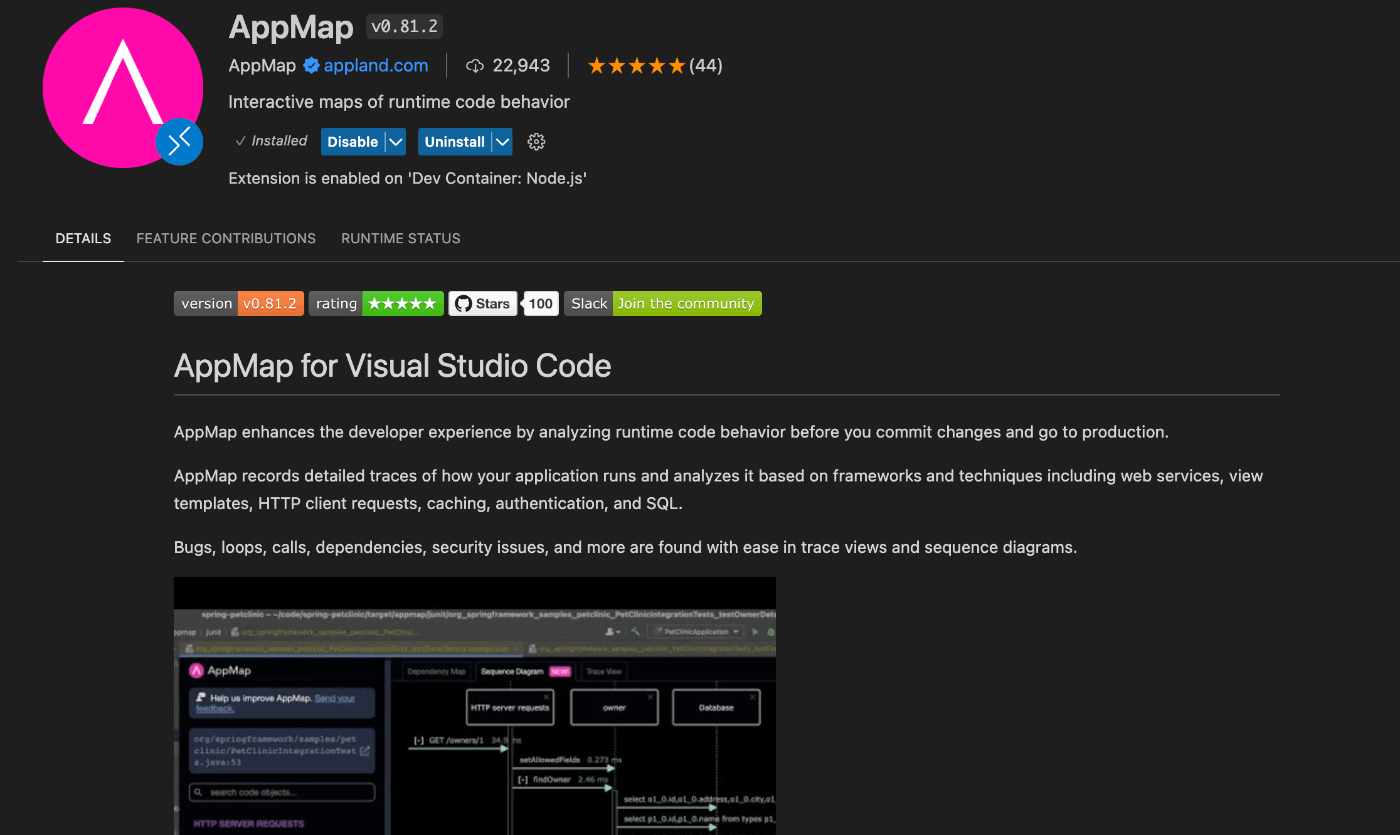Click the GitHub Stars badge

coord(483,303)
